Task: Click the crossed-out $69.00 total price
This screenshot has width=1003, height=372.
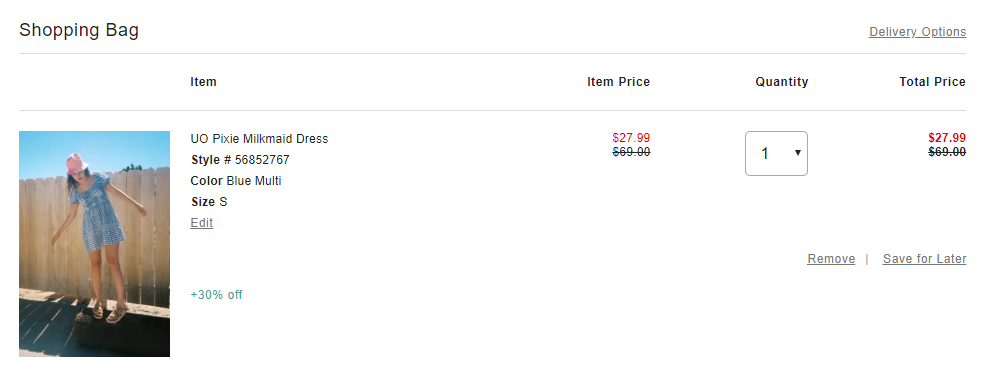Action: tap(947, 152)
